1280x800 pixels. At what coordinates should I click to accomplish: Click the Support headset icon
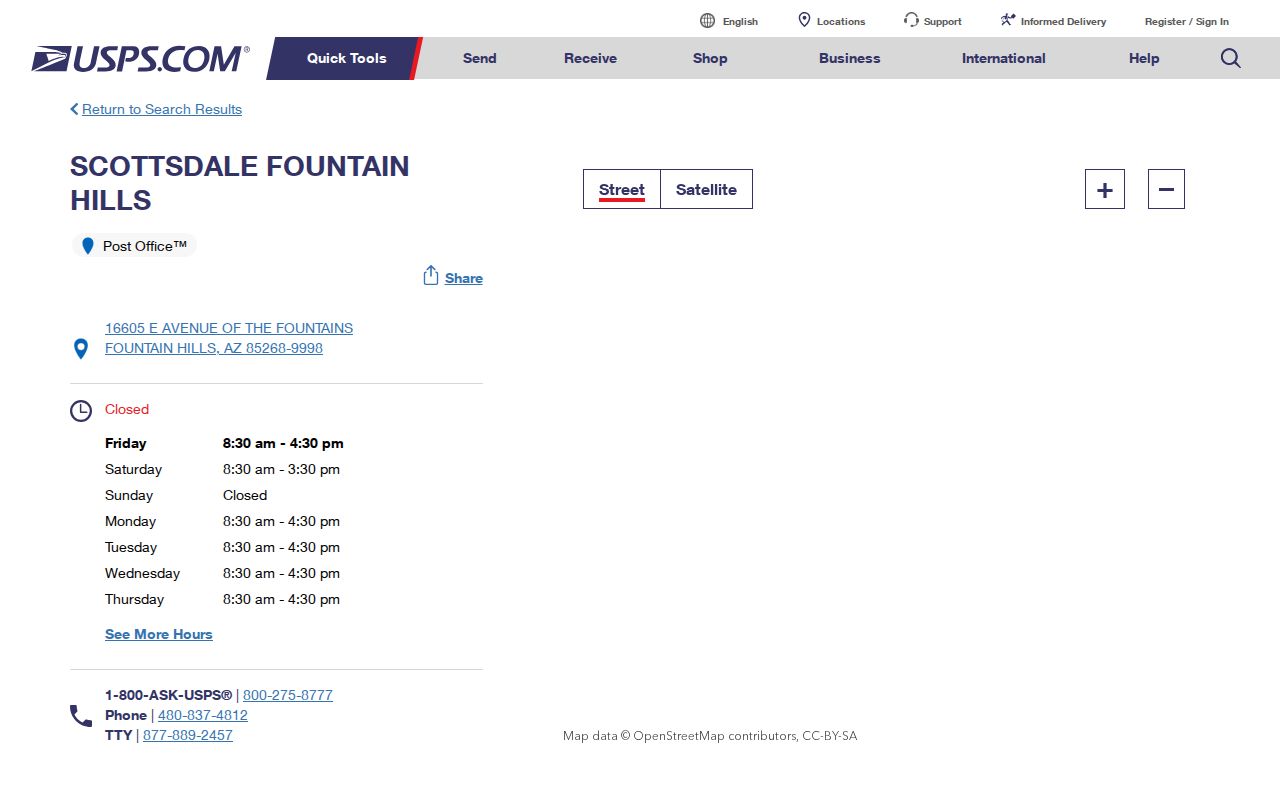[x=911, y=20]
